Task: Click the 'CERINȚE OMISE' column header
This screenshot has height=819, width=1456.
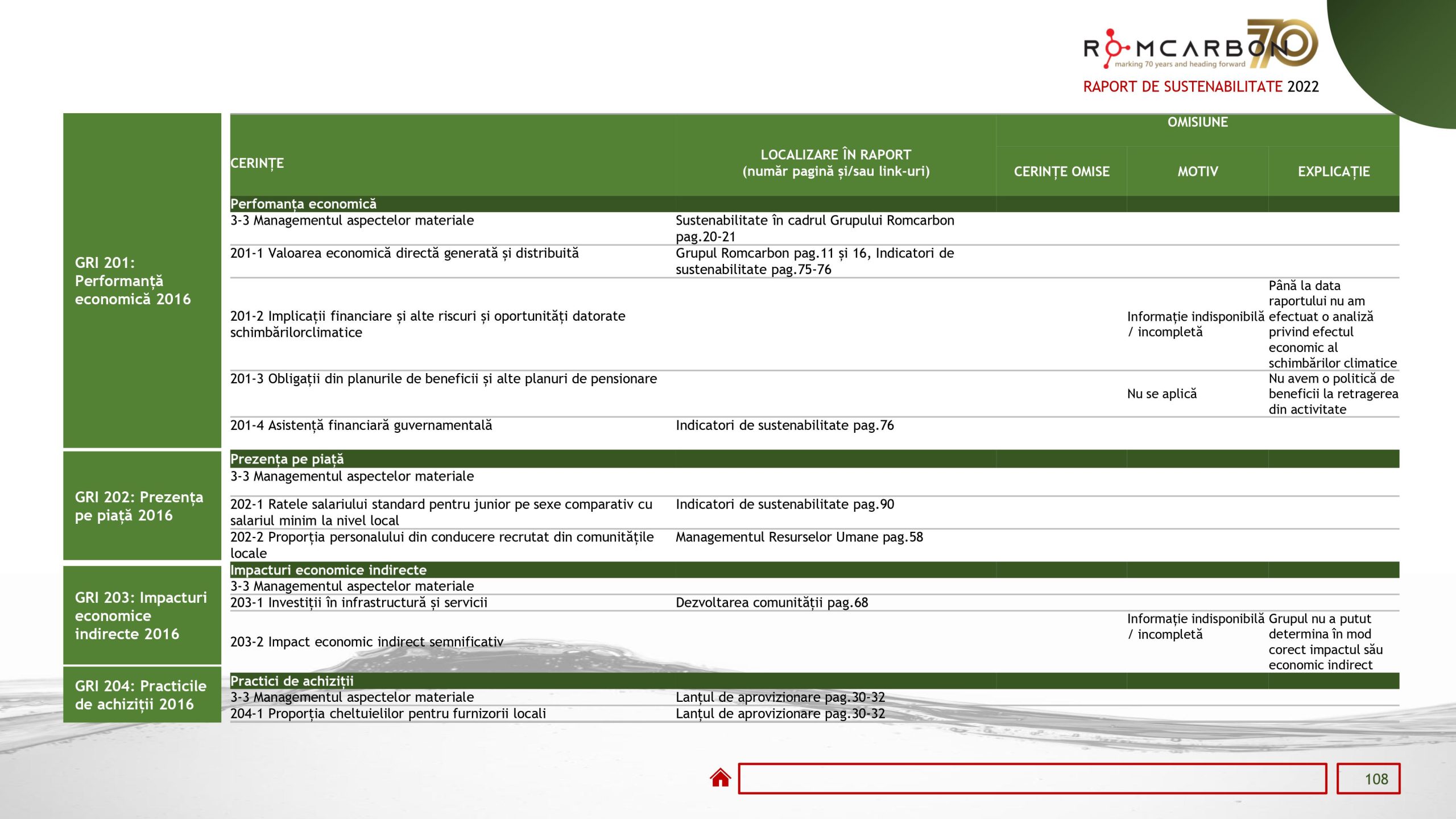Action: (x=1061, y=171)
